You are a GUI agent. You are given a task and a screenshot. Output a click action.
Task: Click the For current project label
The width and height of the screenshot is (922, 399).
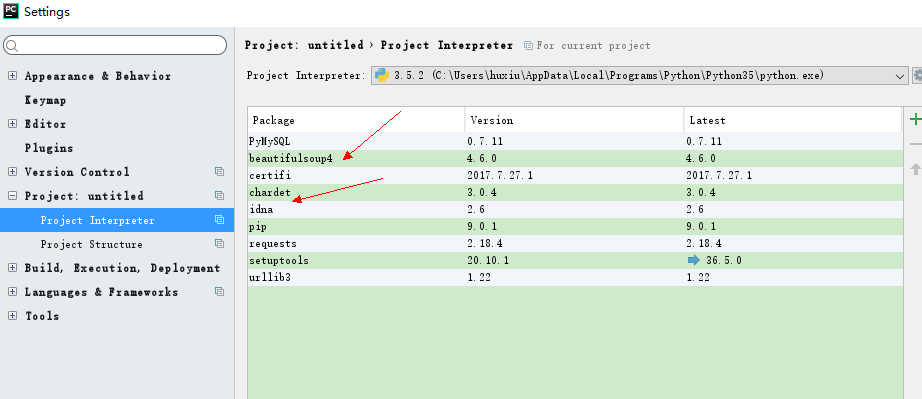click(593, 46)
